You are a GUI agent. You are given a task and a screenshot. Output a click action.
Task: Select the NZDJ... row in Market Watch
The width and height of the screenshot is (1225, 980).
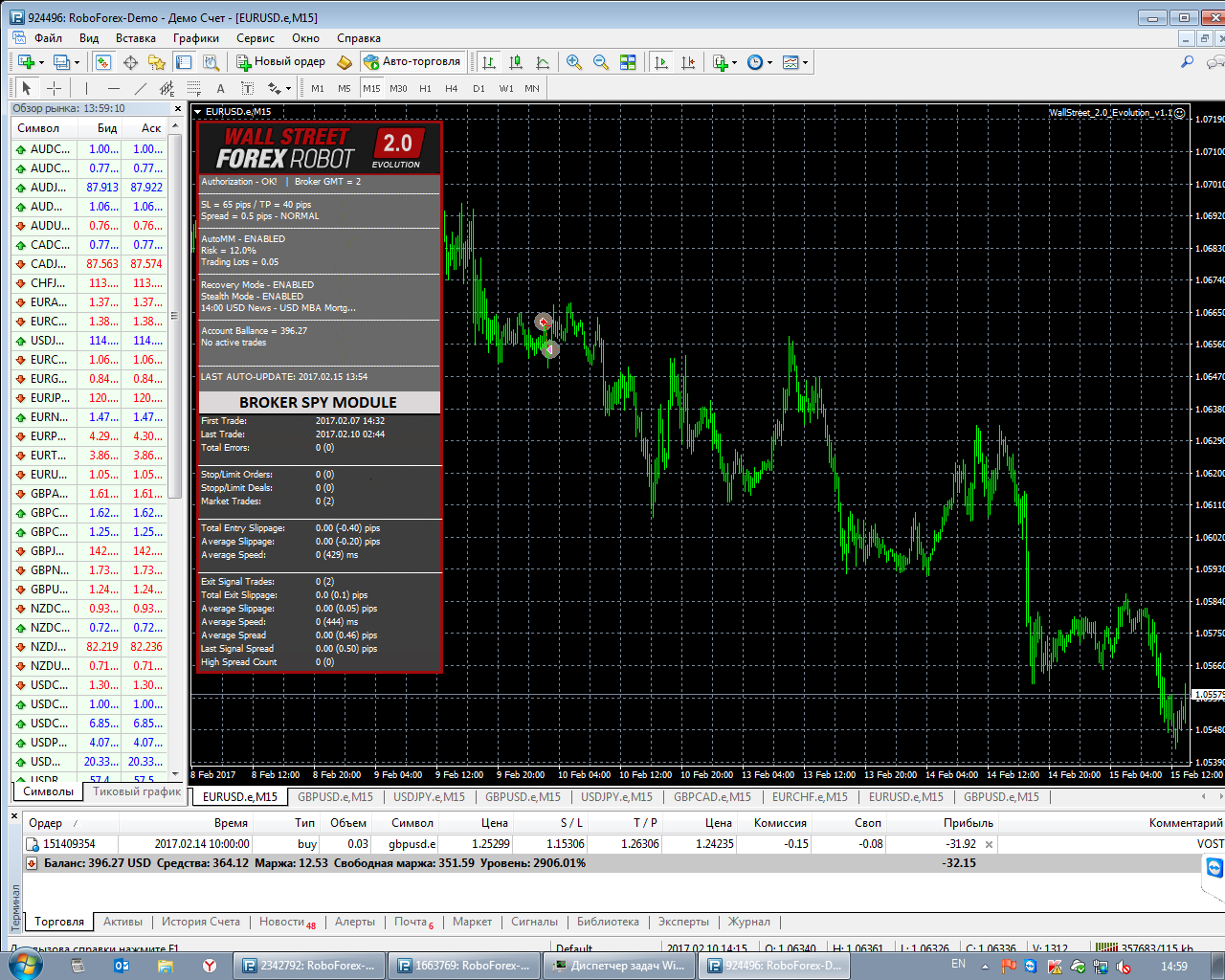pos(90,647)
